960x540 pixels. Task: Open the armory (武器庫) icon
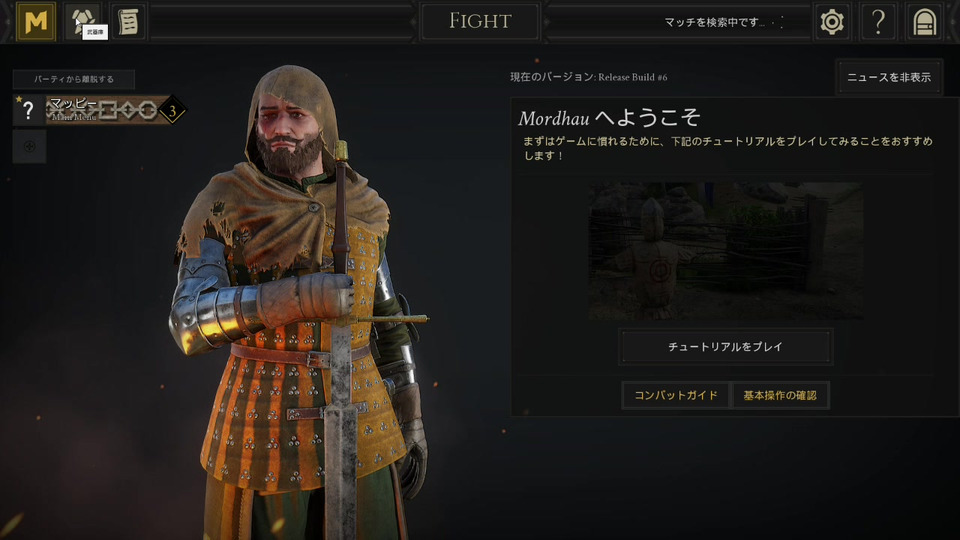click(x=83, y=21)
